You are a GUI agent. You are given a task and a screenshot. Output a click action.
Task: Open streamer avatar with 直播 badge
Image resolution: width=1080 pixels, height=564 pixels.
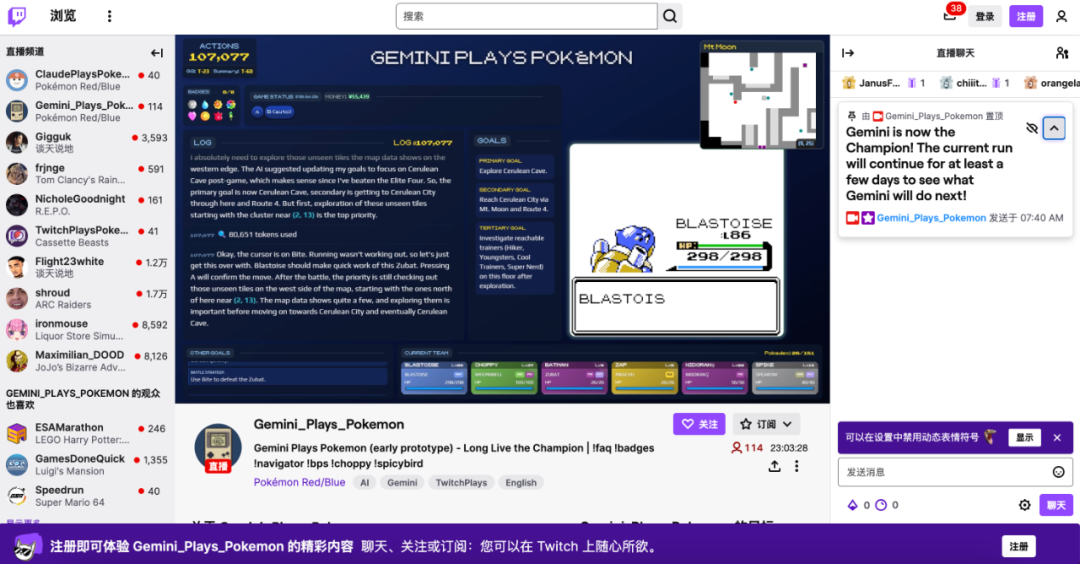tap(218, 448)
